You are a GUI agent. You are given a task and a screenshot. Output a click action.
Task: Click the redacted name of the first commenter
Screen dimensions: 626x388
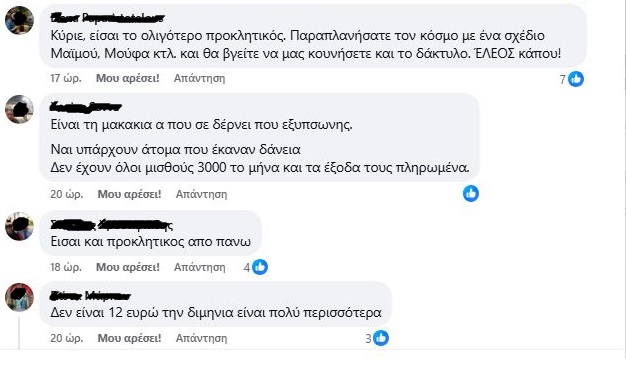pos(107,18)
